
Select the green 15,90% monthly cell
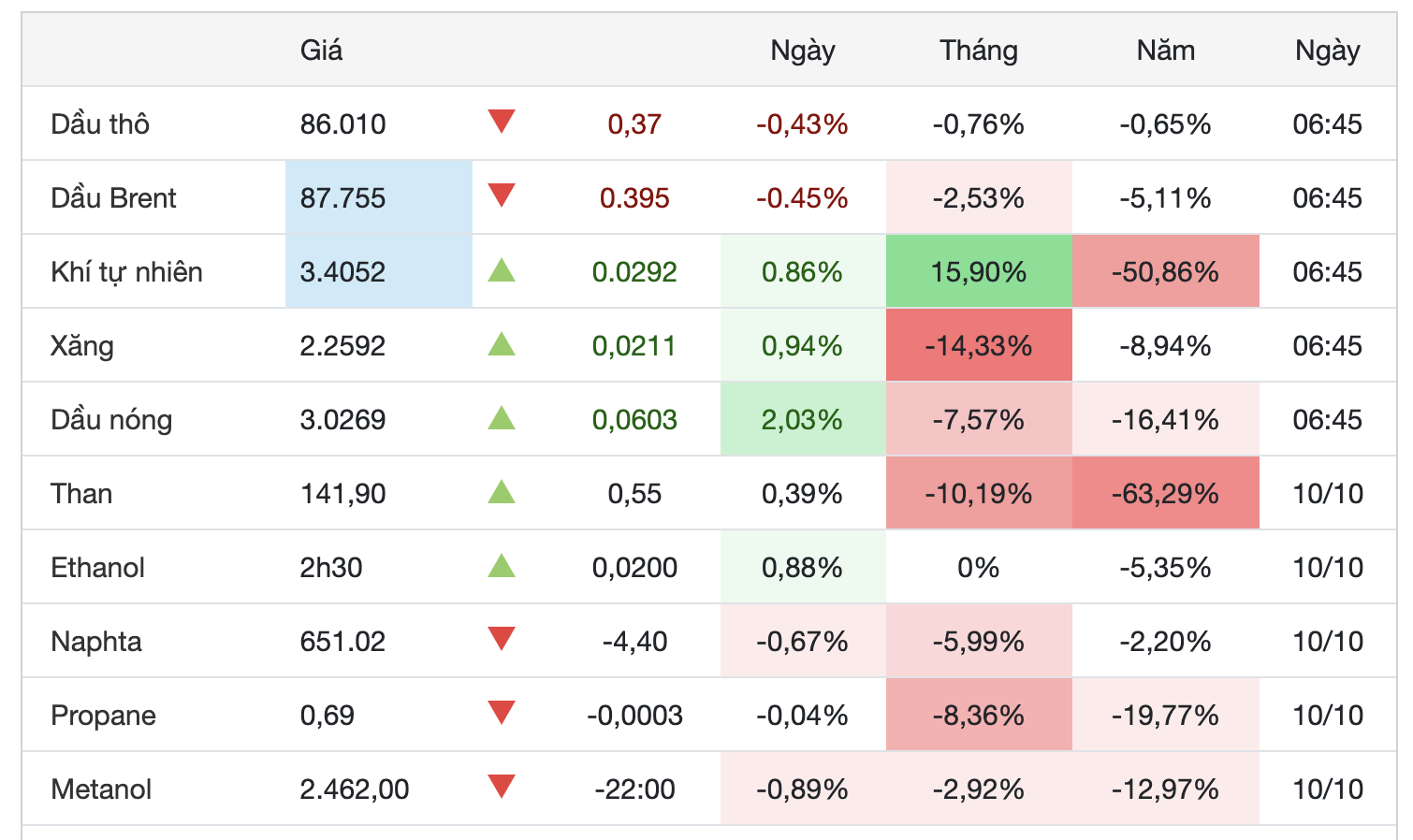979,271
